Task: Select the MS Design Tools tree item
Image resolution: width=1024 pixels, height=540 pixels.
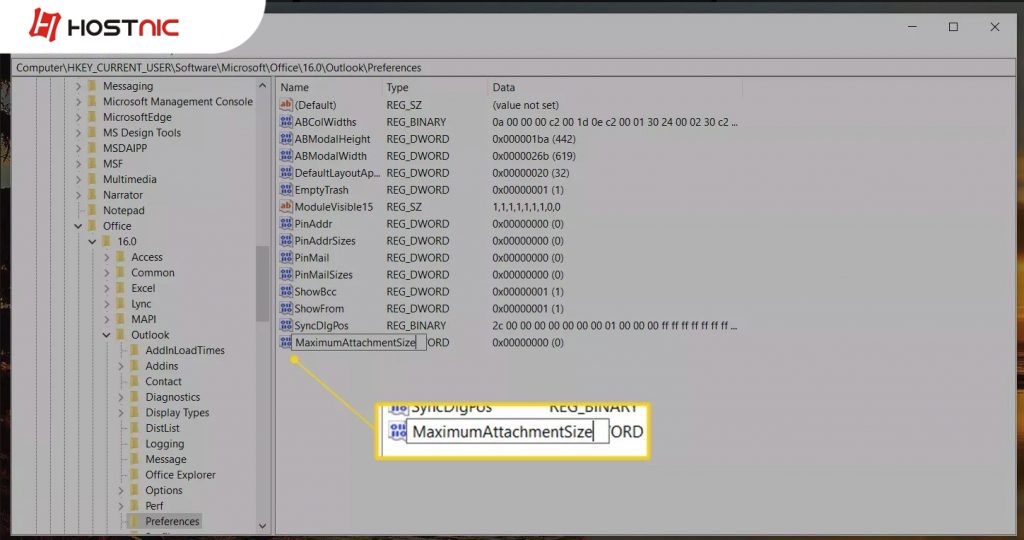Action: [x=142, y=133]
